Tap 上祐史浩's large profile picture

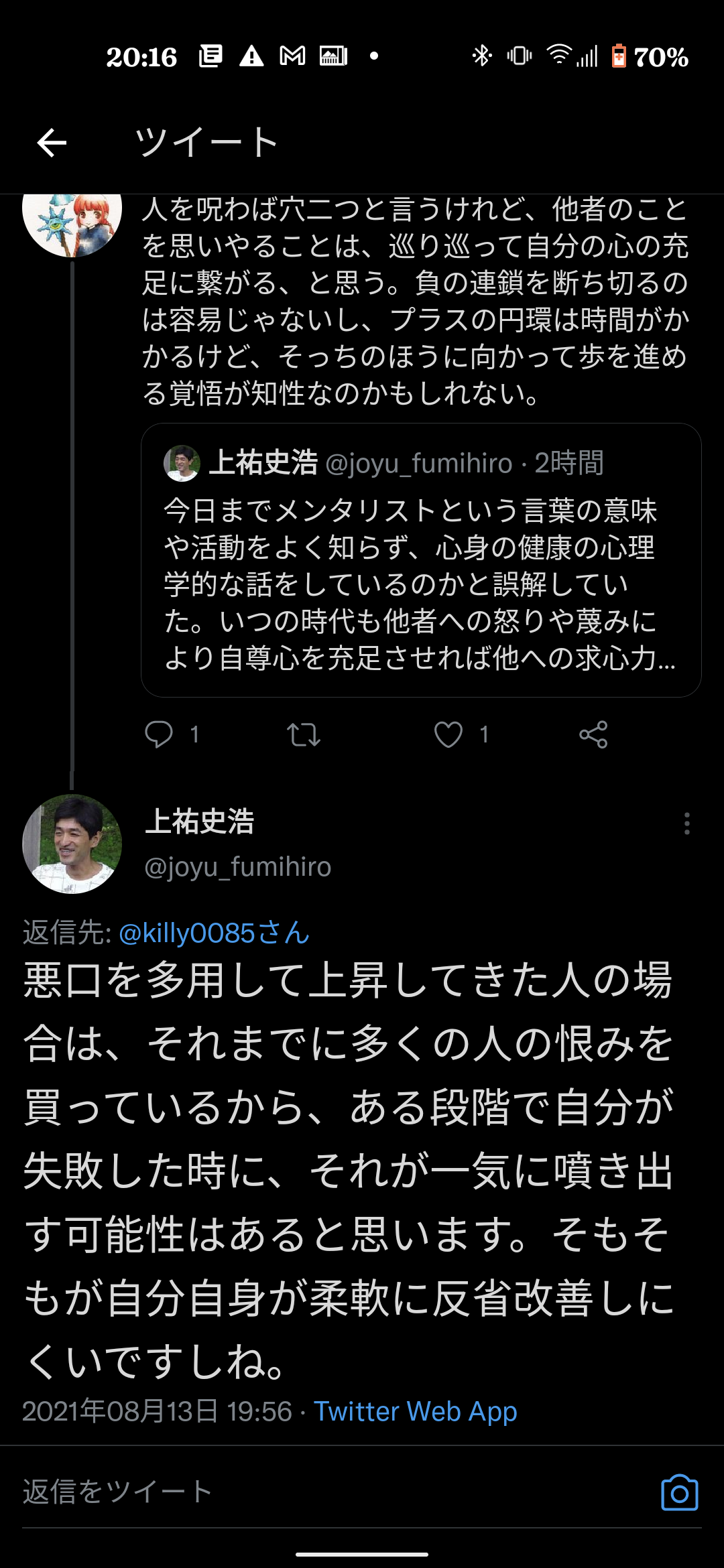click(72, 844)
